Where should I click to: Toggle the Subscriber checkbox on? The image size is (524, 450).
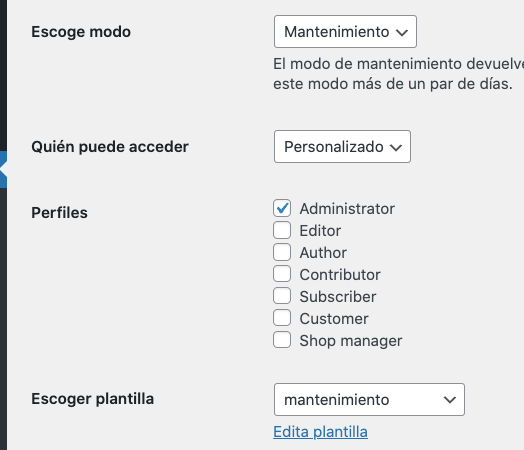tap(282, 296)
